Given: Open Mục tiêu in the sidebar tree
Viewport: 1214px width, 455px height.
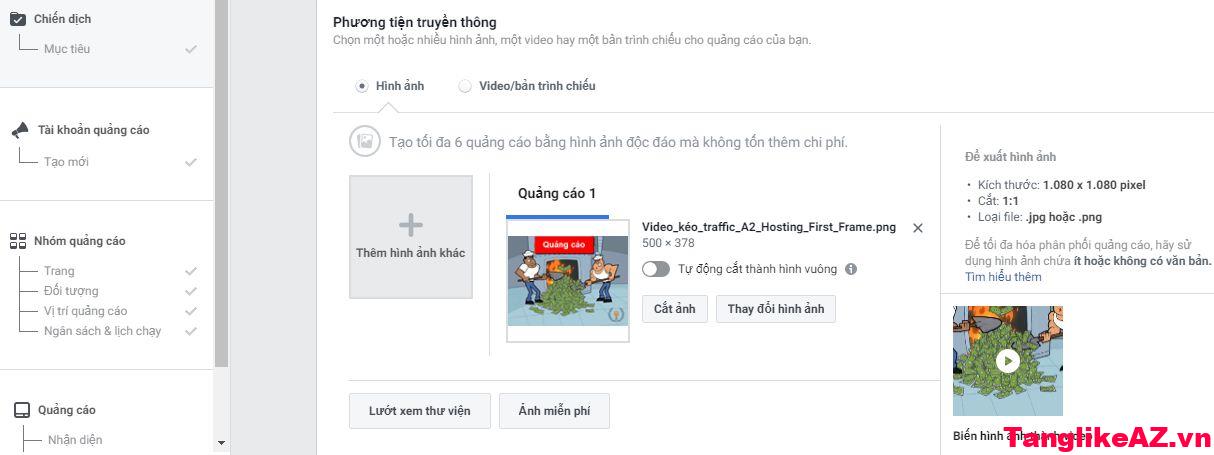Looking at the screenshot, I should [67, 49].
